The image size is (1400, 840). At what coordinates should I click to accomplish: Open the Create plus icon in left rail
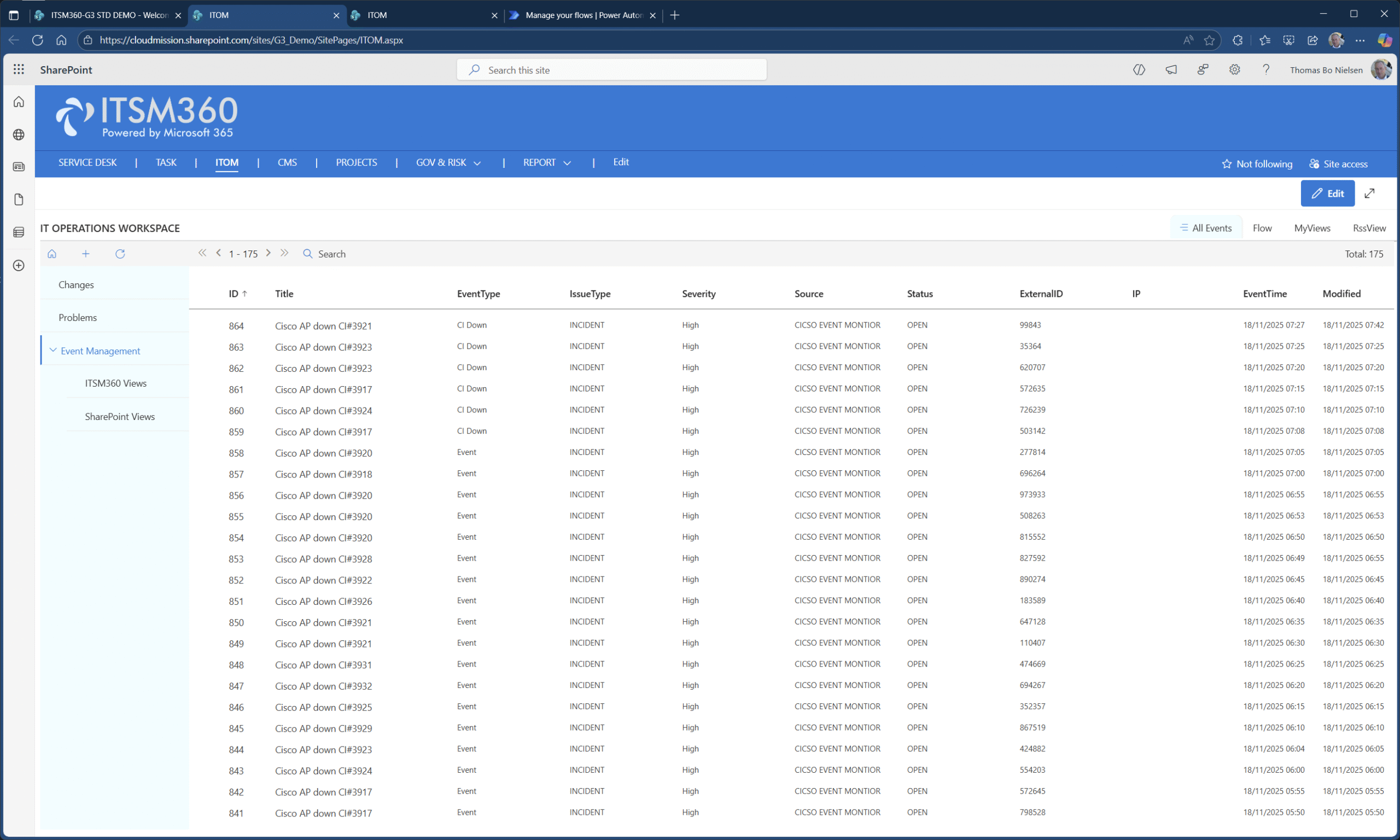pos(19,265)
